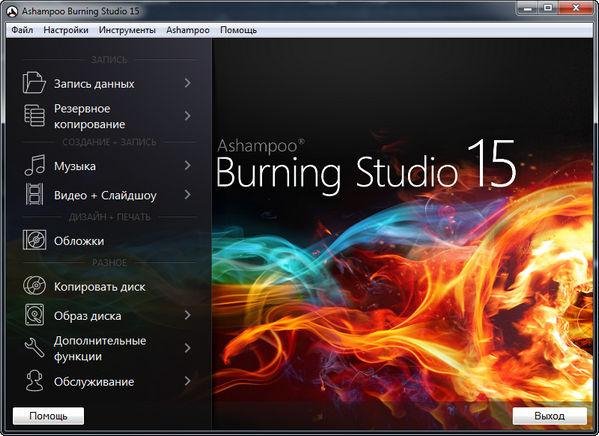Select the Дополнительные функции label
This screenshot has width=599, height=436.
100,348
